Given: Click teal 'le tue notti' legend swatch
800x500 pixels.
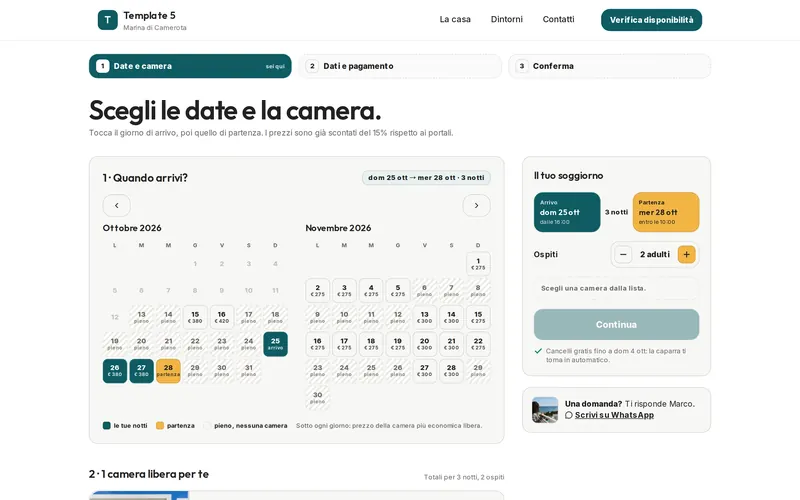Looking at the screenshot, I should point(107,426).
